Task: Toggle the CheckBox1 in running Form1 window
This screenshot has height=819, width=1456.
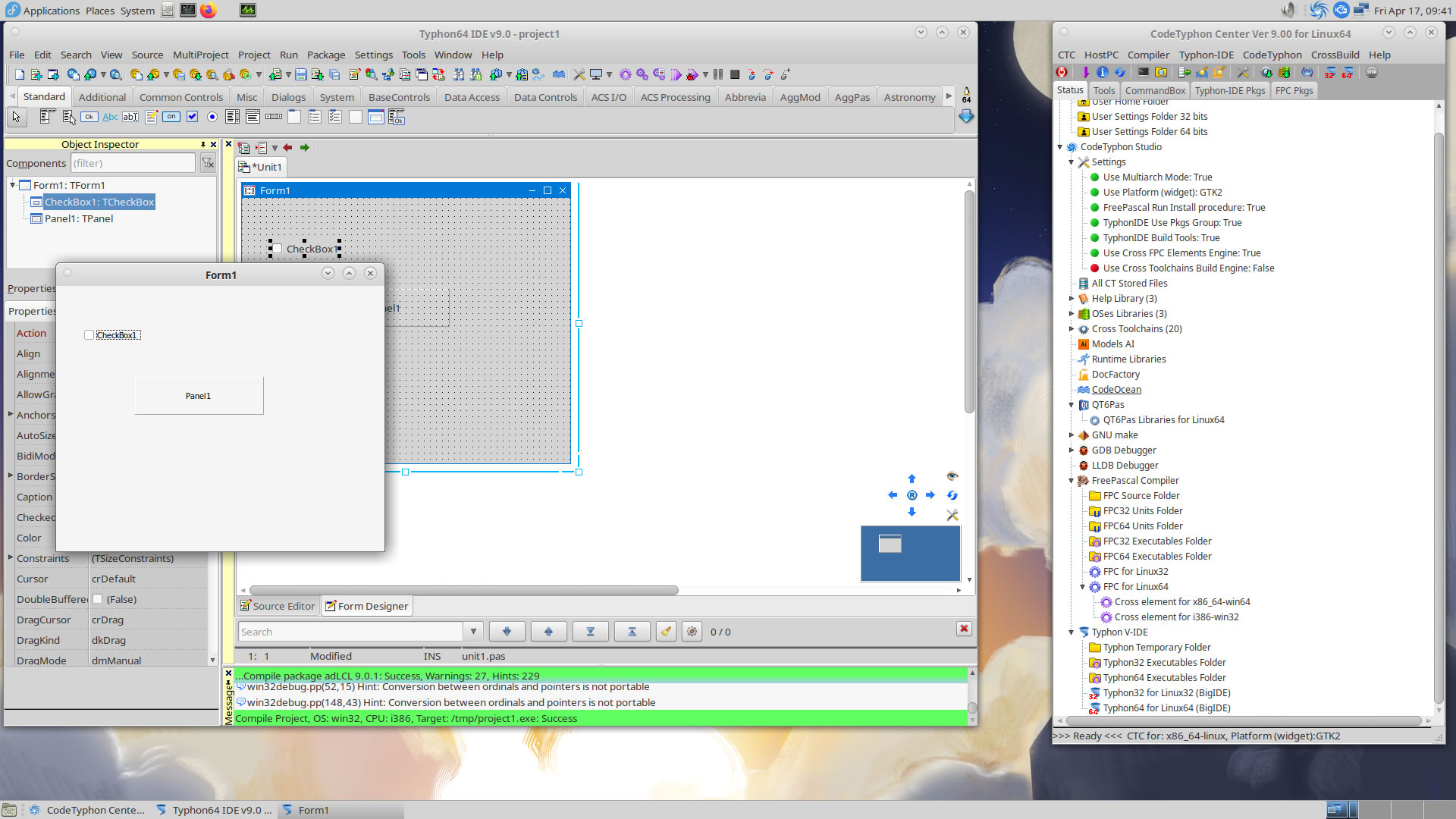Action: pos(89,335)
